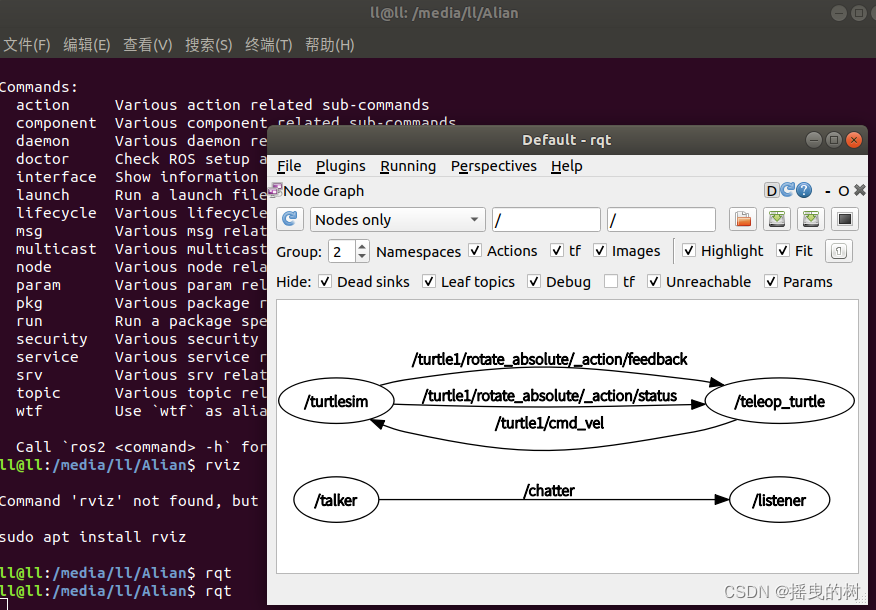Click the rotate_absolute/_action/status label

pyautogui.click(x=550, y=395)
